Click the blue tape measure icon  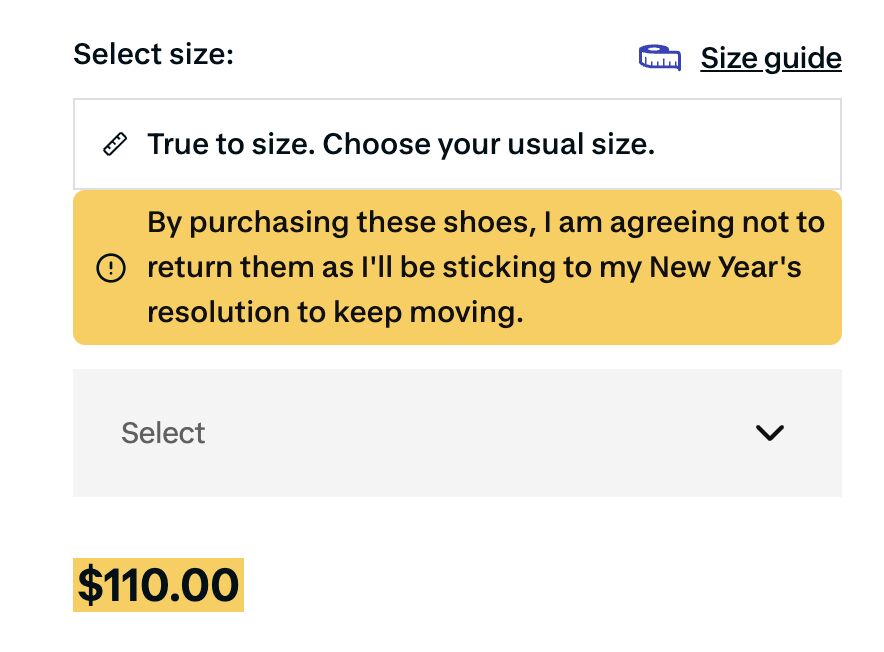pyautogui.click(x=659, y=58)
